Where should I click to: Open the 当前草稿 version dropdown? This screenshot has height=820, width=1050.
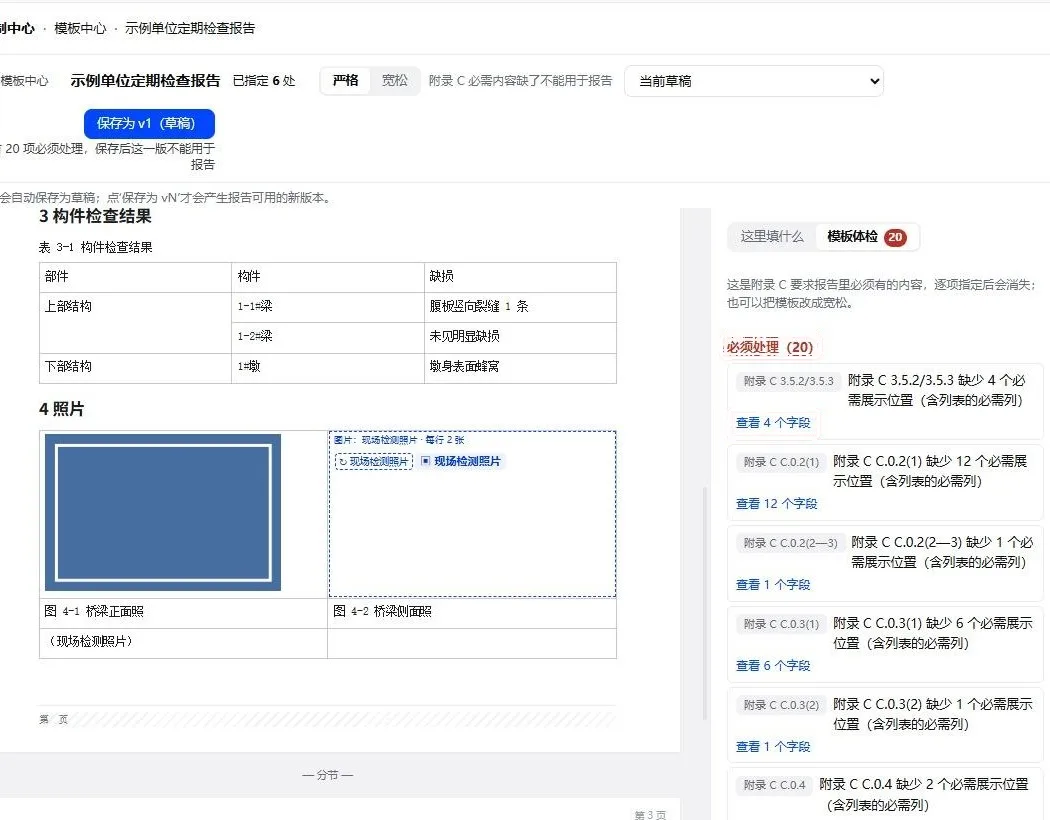coord(754,81)
